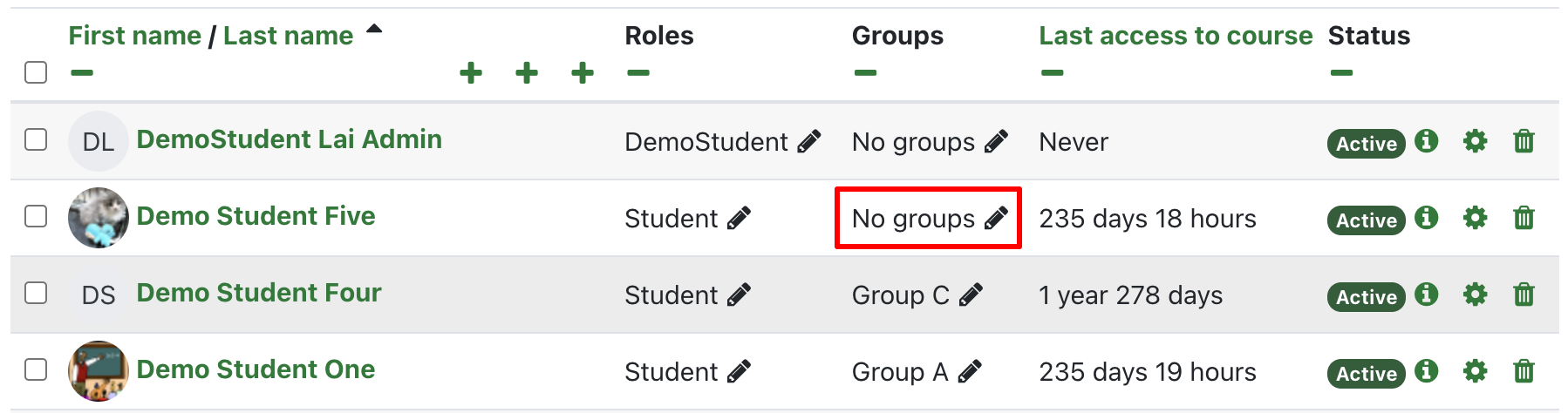Delete Demo Student Four's enrolment with trash icon

(x=1524, y=295)
